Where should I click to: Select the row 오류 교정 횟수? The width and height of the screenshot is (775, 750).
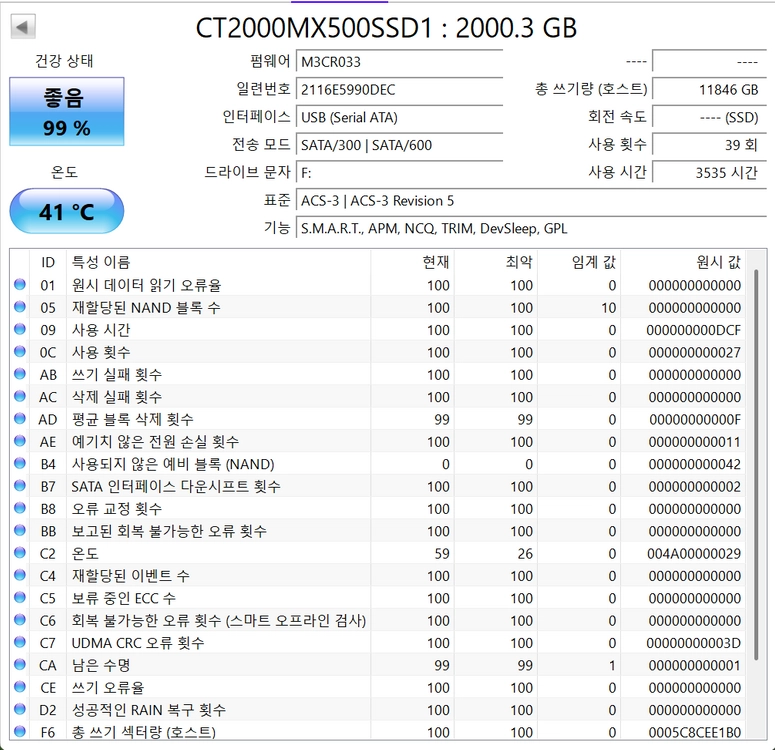378,509
